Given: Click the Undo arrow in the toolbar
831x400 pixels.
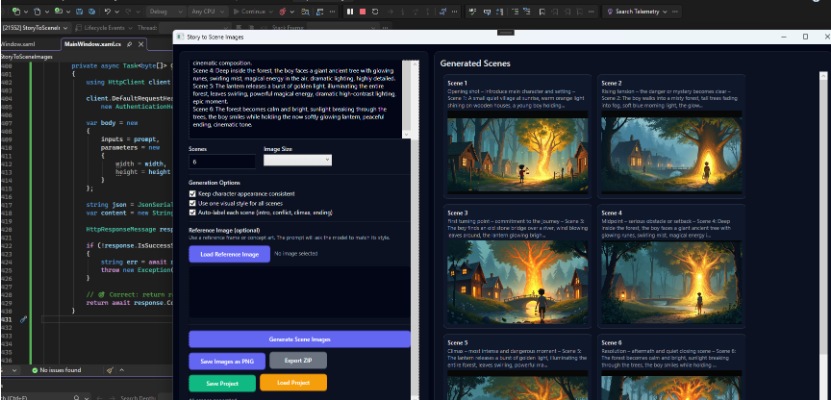Looking at the screenshot, I should point(107,11).
